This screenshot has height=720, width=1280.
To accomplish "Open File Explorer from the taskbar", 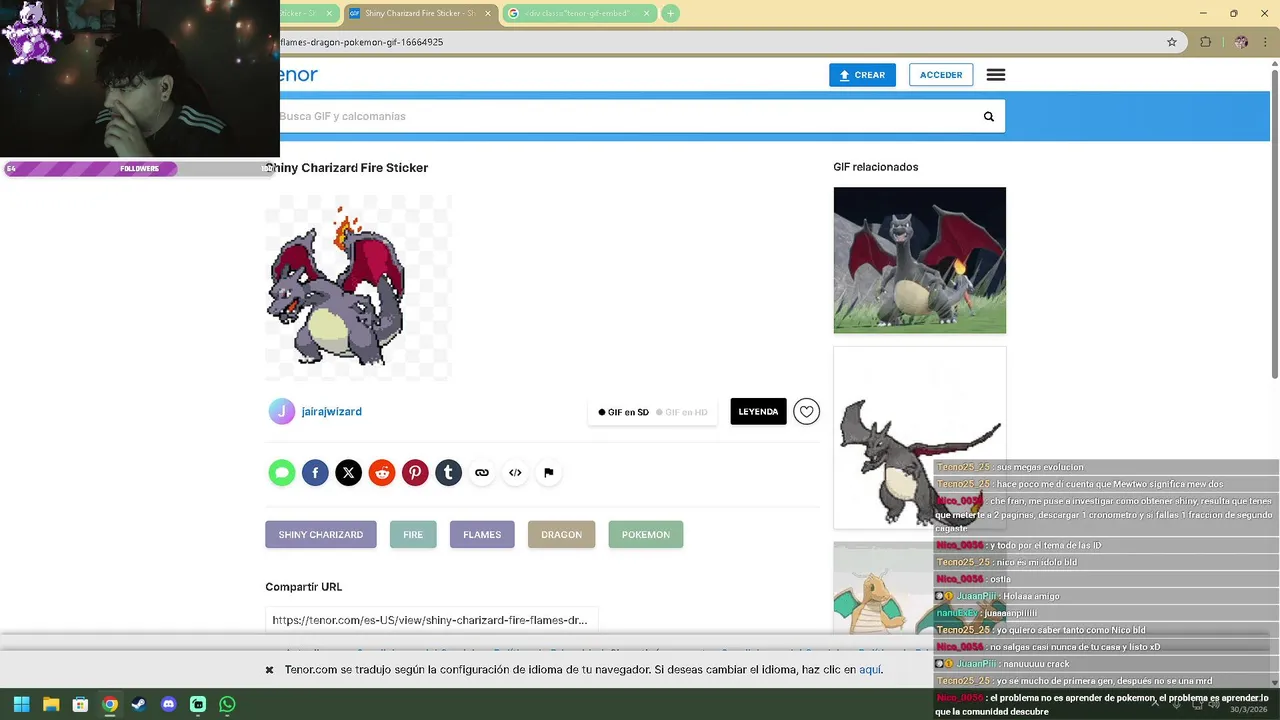I will [x=51, y=704].
